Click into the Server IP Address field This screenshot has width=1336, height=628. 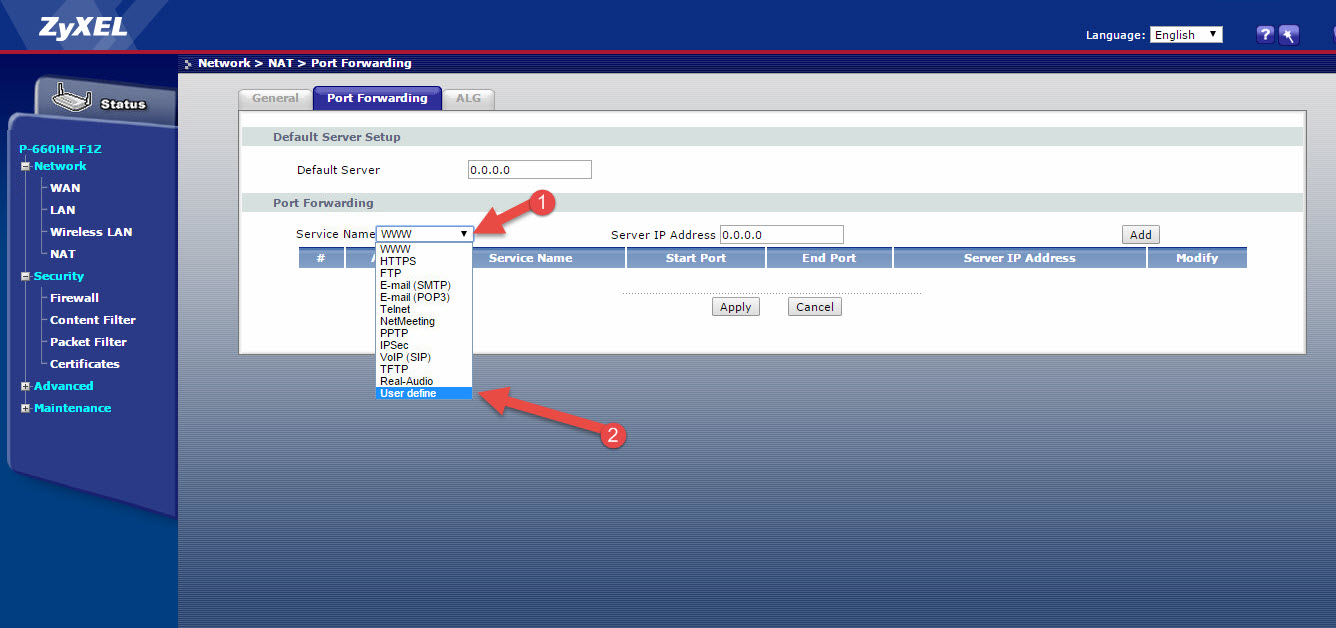[782, 235]
